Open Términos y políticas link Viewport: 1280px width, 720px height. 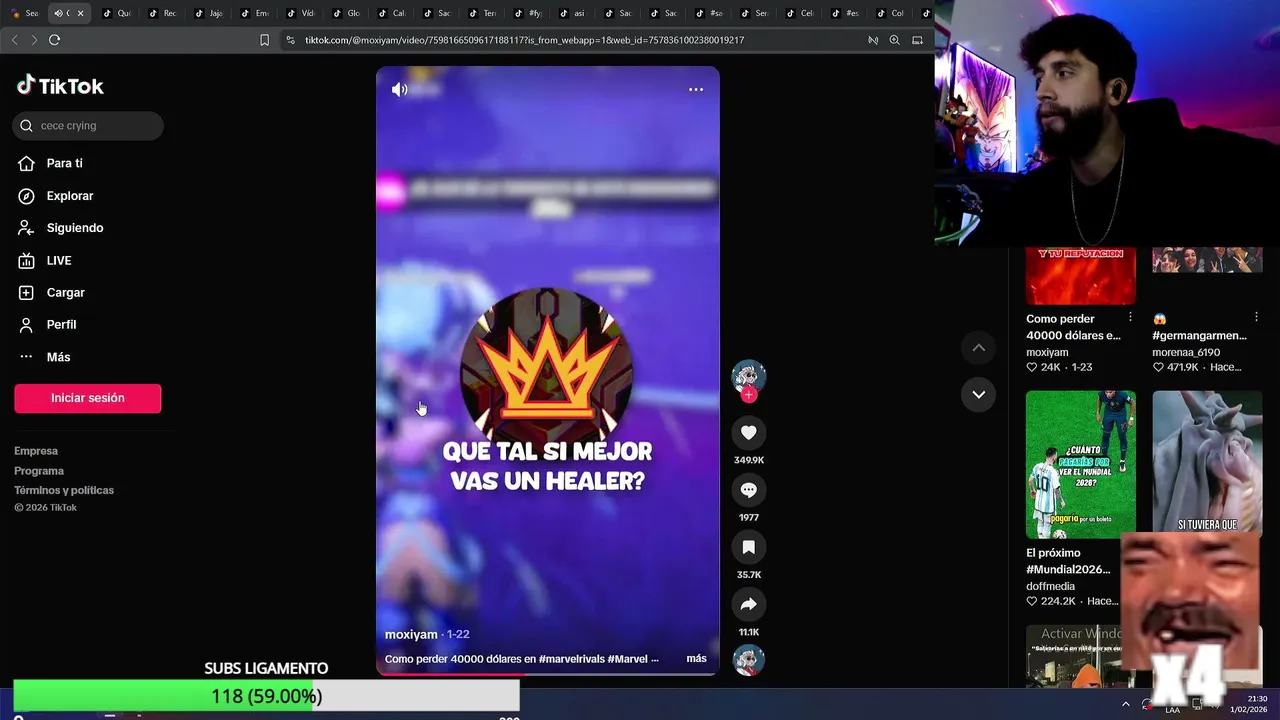click(64, 490)
